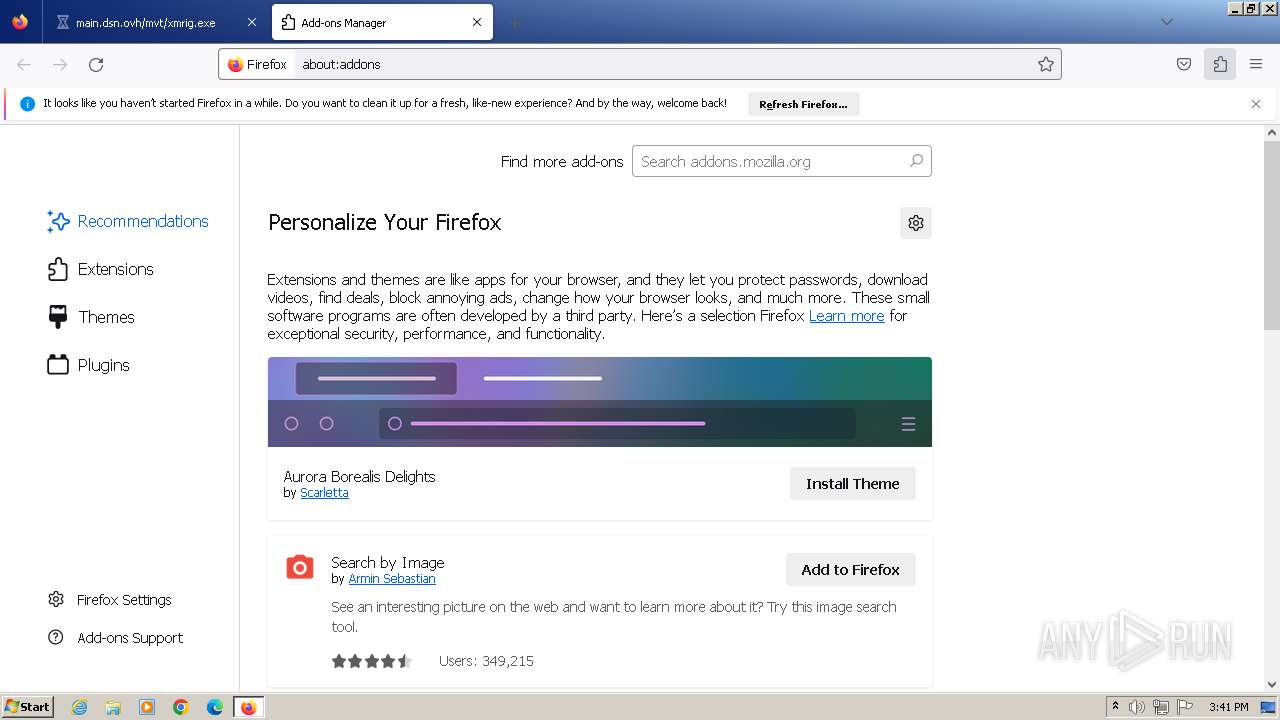This screenshot has height=720, width=1280.
Task: Follow the Learn more link
Action: click(x=846, y=316)
